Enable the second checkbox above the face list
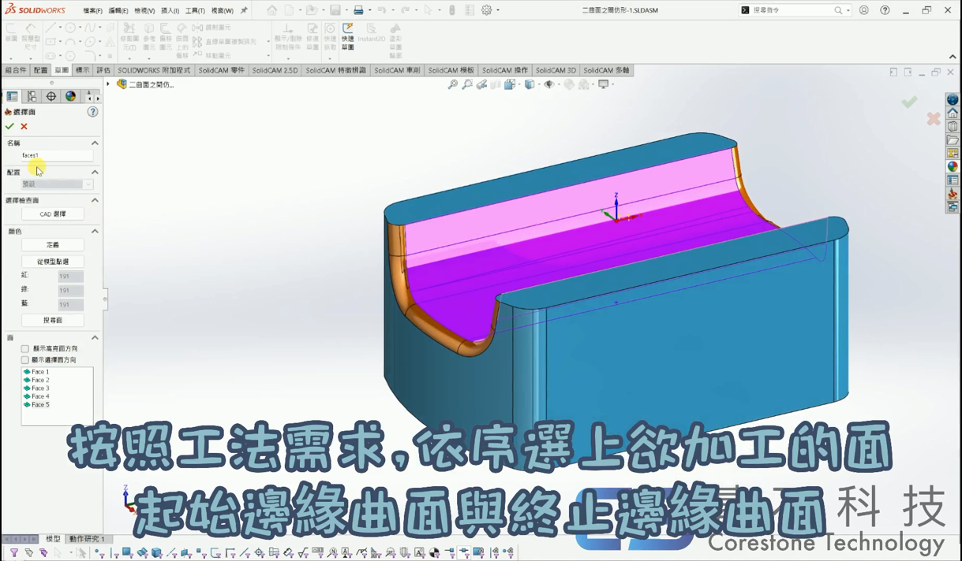The image size is (962, 561). click(x=25, y=360)
